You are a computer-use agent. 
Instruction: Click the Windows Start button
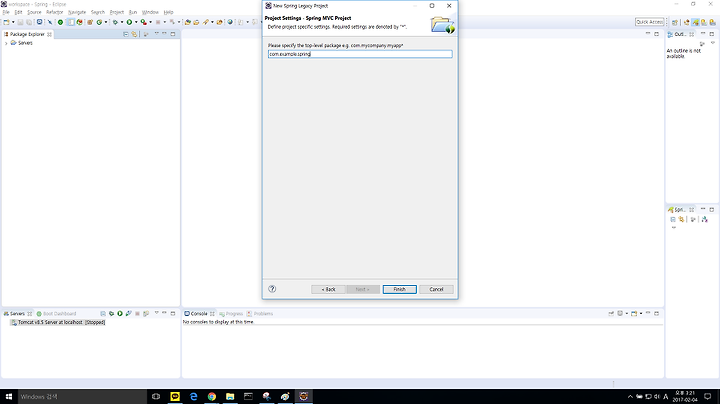9,397
